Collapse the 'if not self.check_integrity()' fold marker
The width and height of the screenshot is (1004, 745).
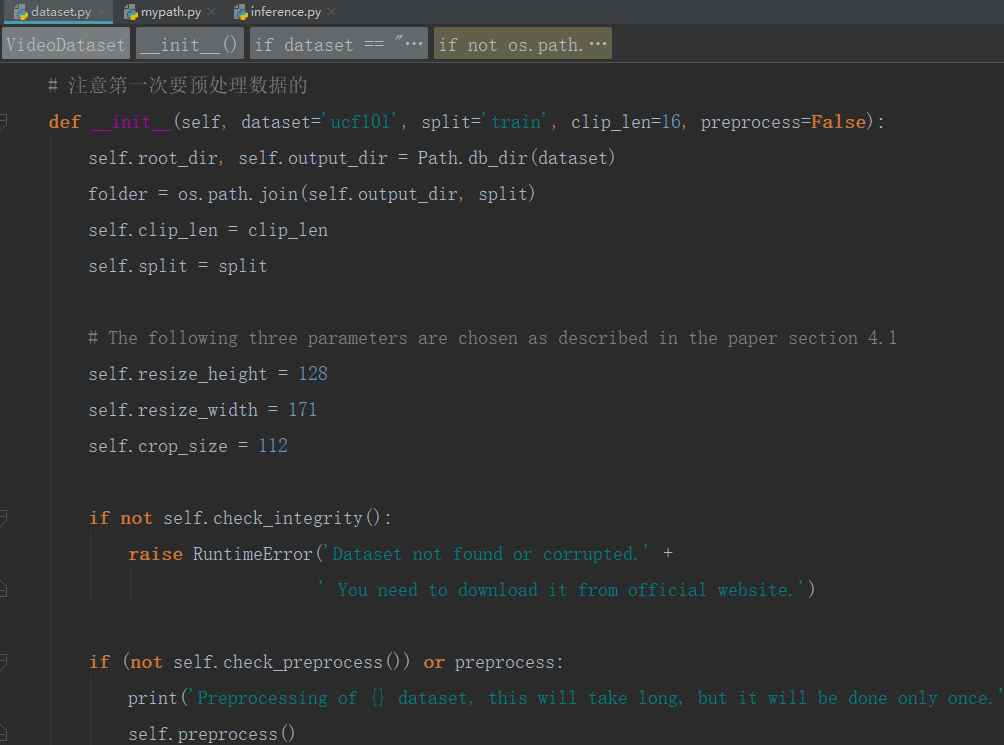[x=3, y=517]
